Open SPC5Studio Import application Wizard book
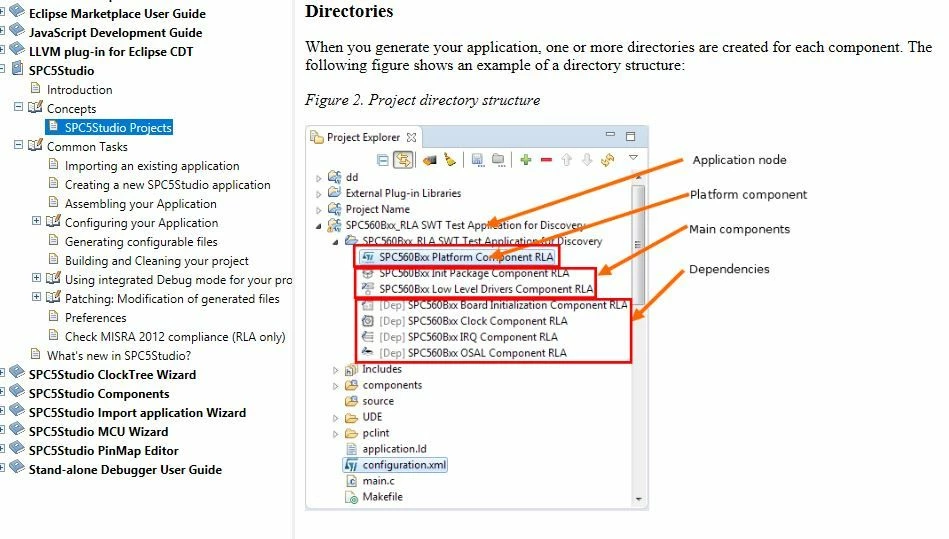The width and height of the screenshot is (949, 539). pyautogui.click(x=137, y=412)
